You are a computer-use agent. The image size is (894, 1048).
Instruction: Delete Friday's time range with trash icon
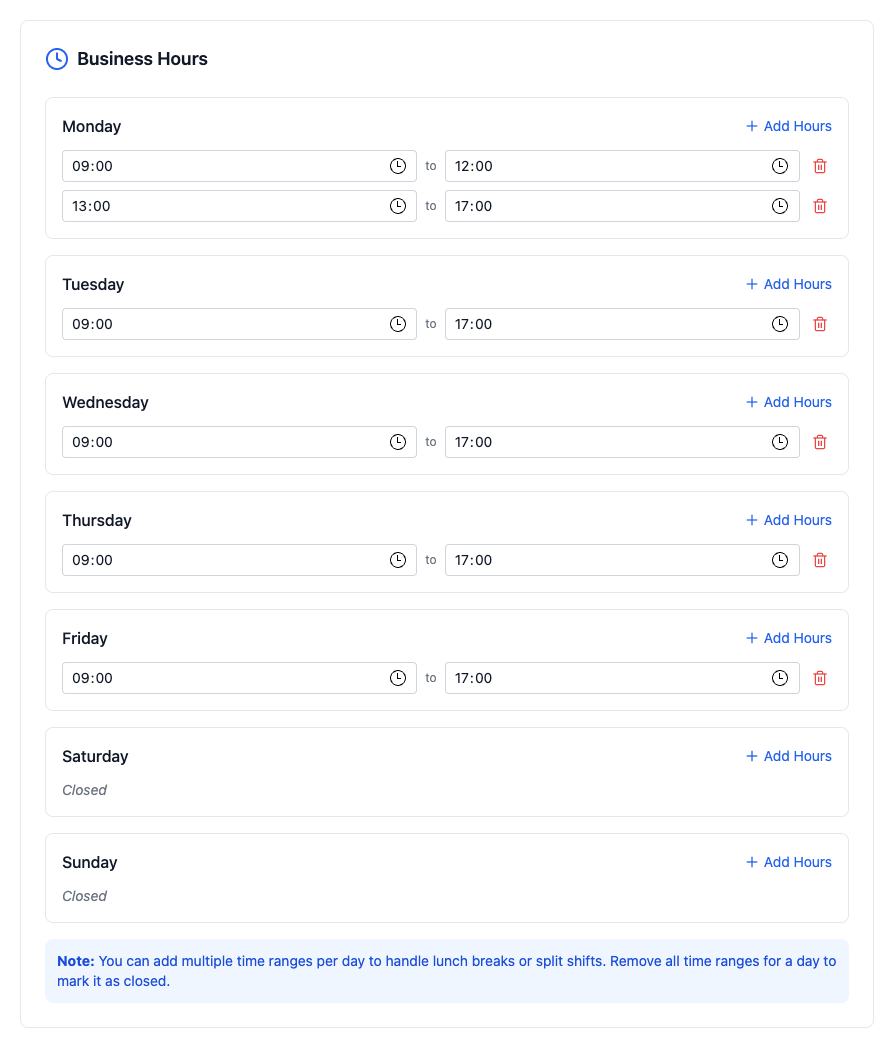click(x=820, y=678)
